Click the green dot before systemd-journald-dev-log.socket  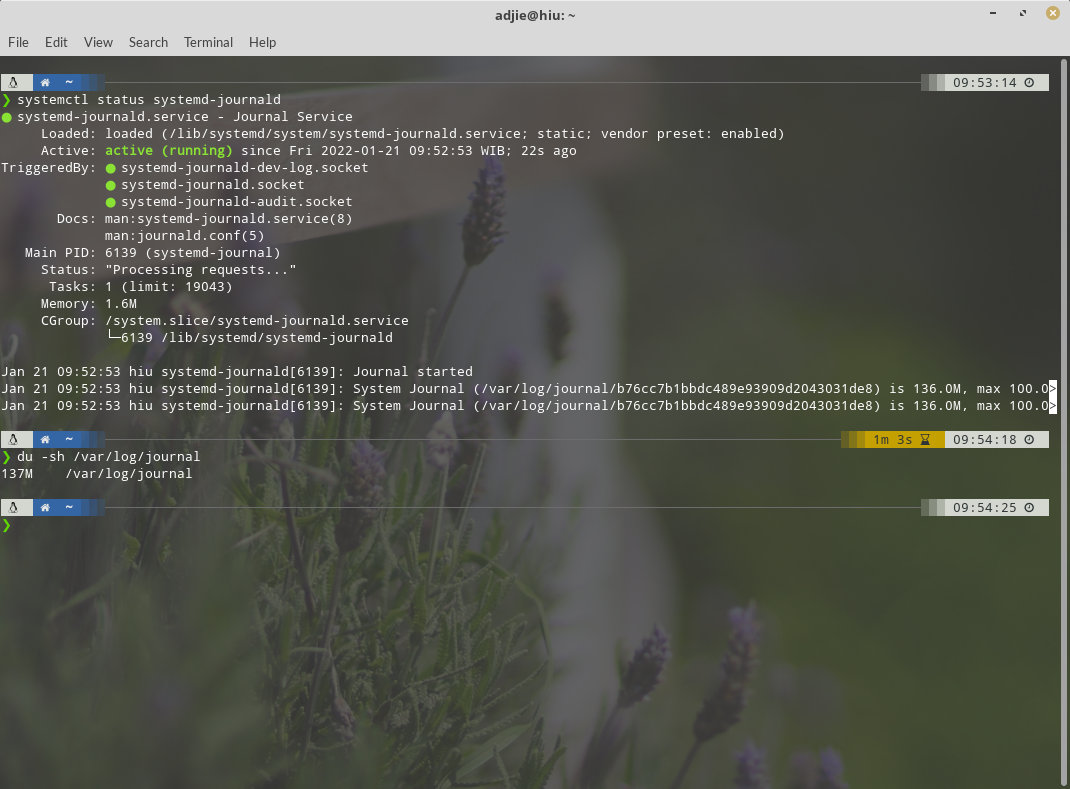pyautogui.click(x=111, y=168)
